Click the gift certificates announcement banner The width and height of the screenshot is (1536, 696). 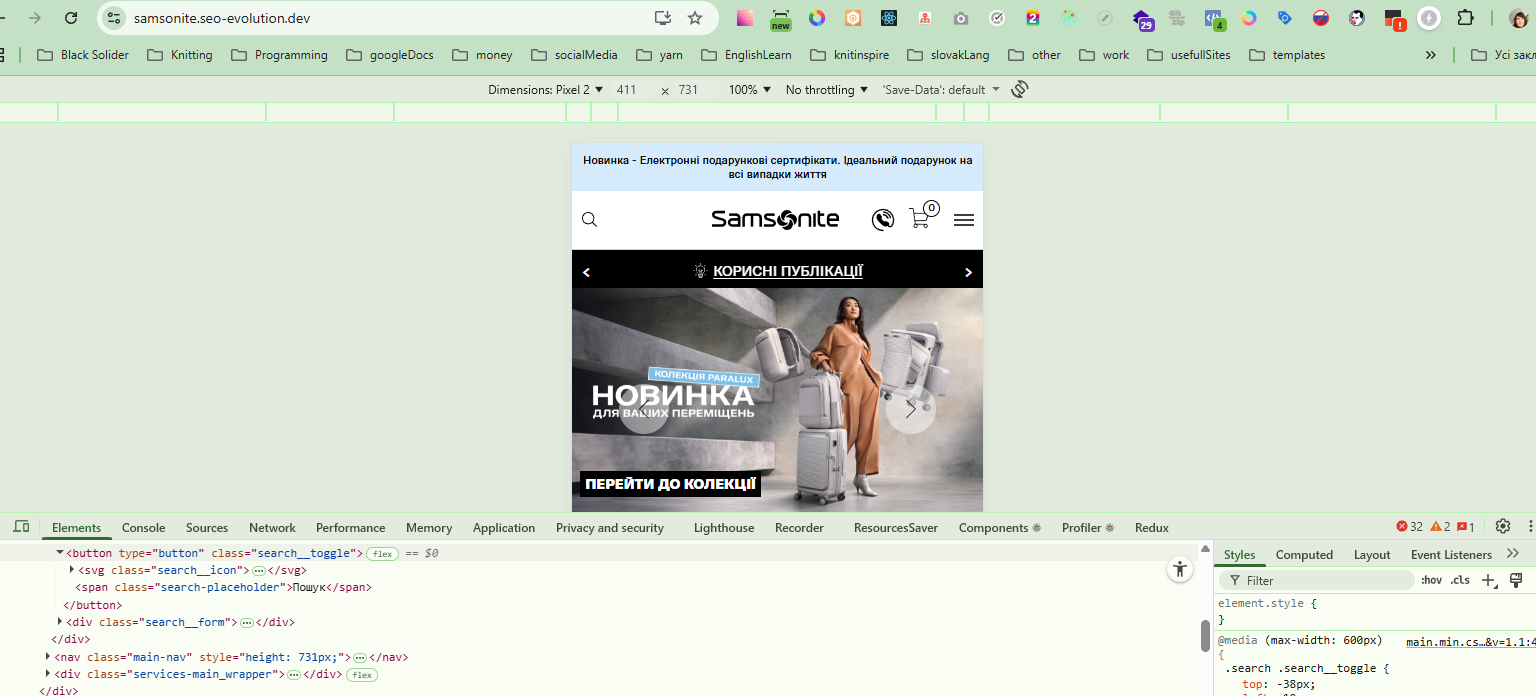pyautogui.click(x=777, y=167)
